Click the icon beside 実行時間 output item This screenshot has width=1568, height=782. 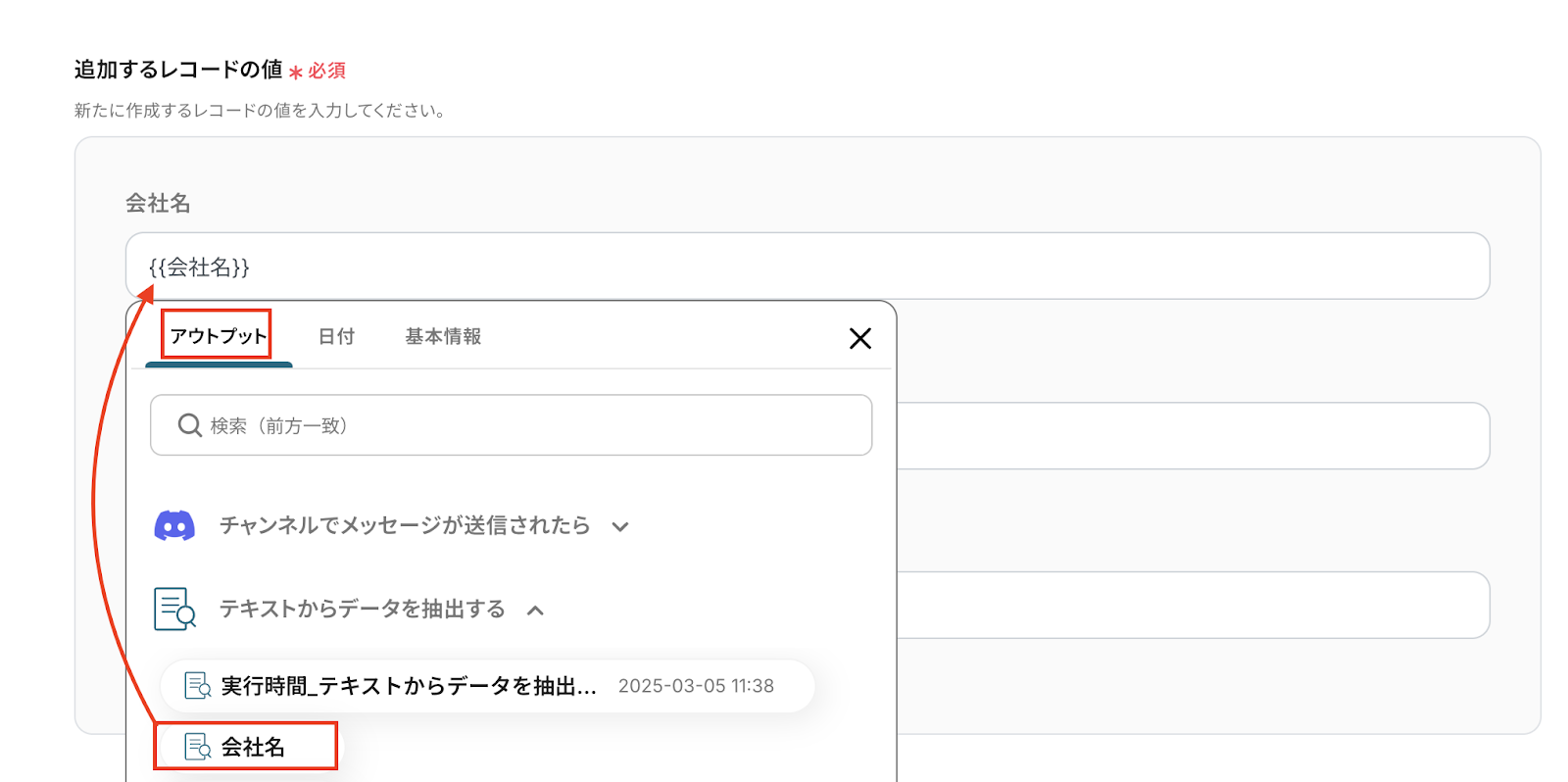[197, 686]
